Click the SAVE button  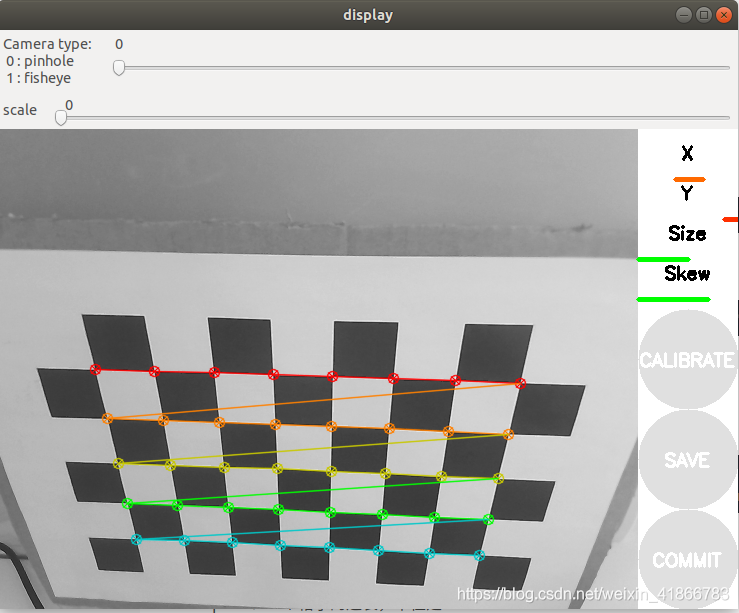pos(687,460)
